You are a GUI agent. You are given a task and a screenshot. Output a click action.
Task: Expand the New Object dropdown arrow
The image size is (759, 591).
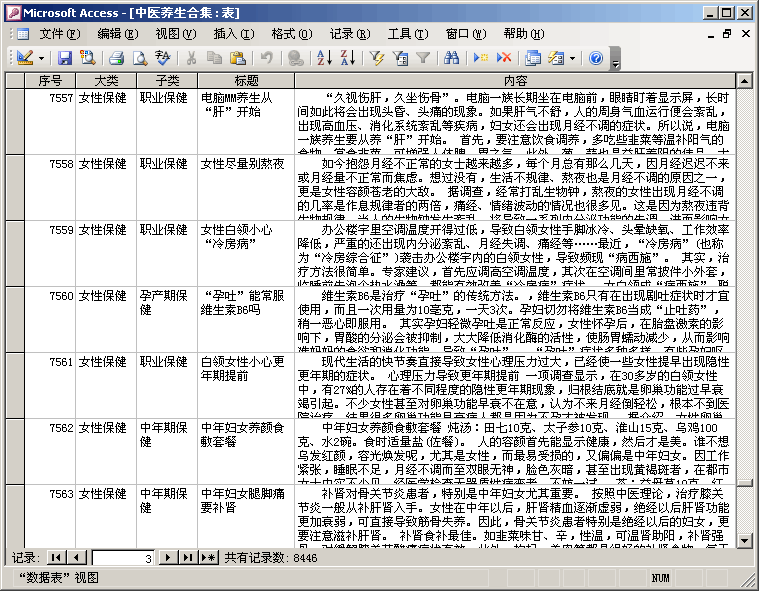(x=572, y=58)
